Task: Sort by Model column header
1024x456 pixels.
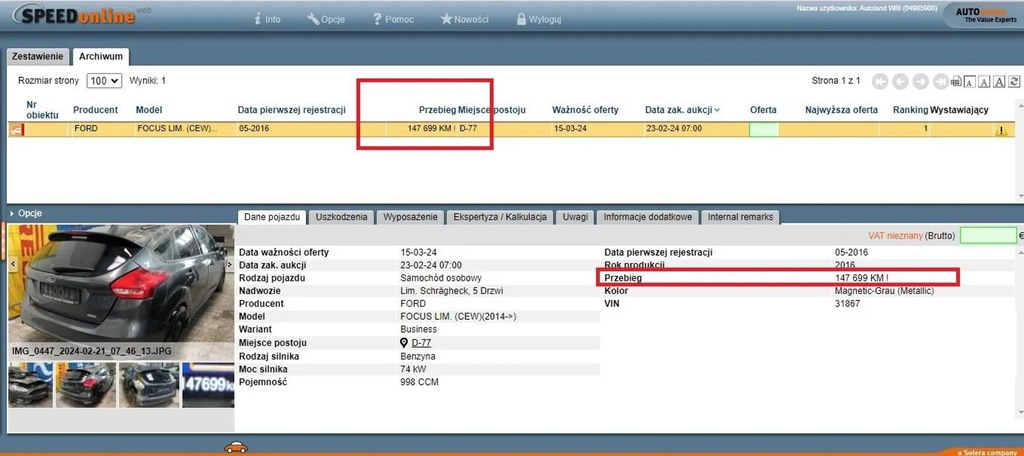Action: (x=149, y=110)
